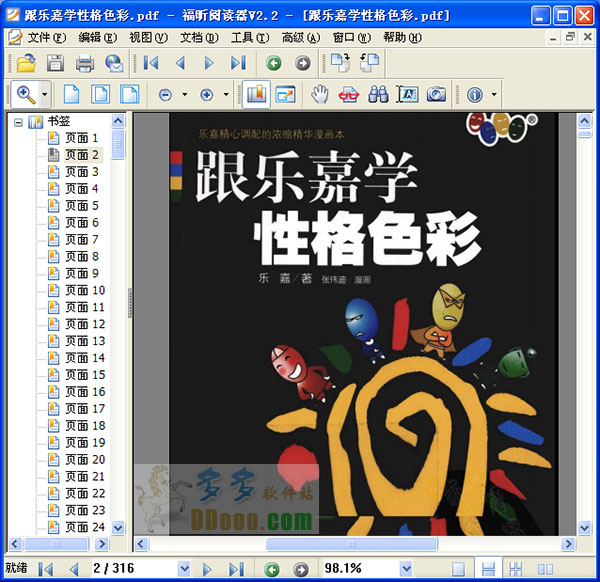Screen dimensions: 600x582
Task: Toggle full screen view icon
Action: tap(285, 95)
